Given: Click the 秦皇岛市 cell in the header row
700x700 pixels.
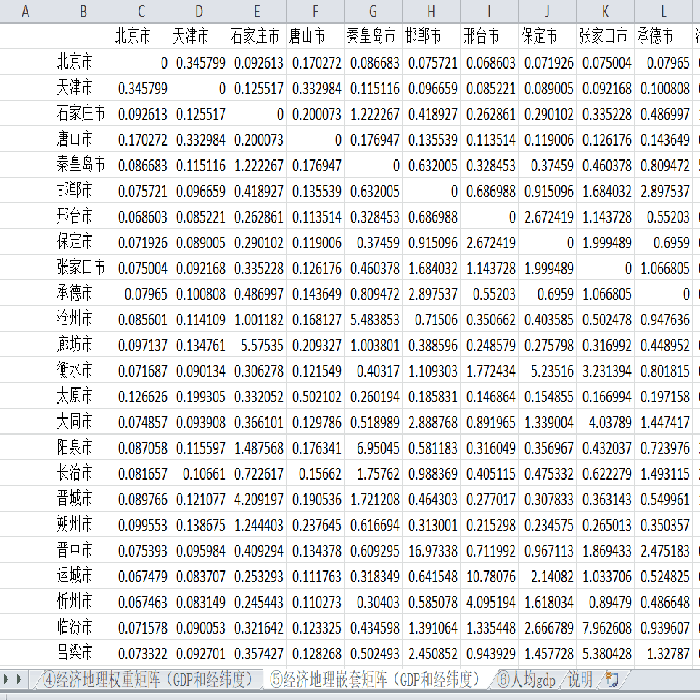Looking at the screenshot, I should [373, 36].
